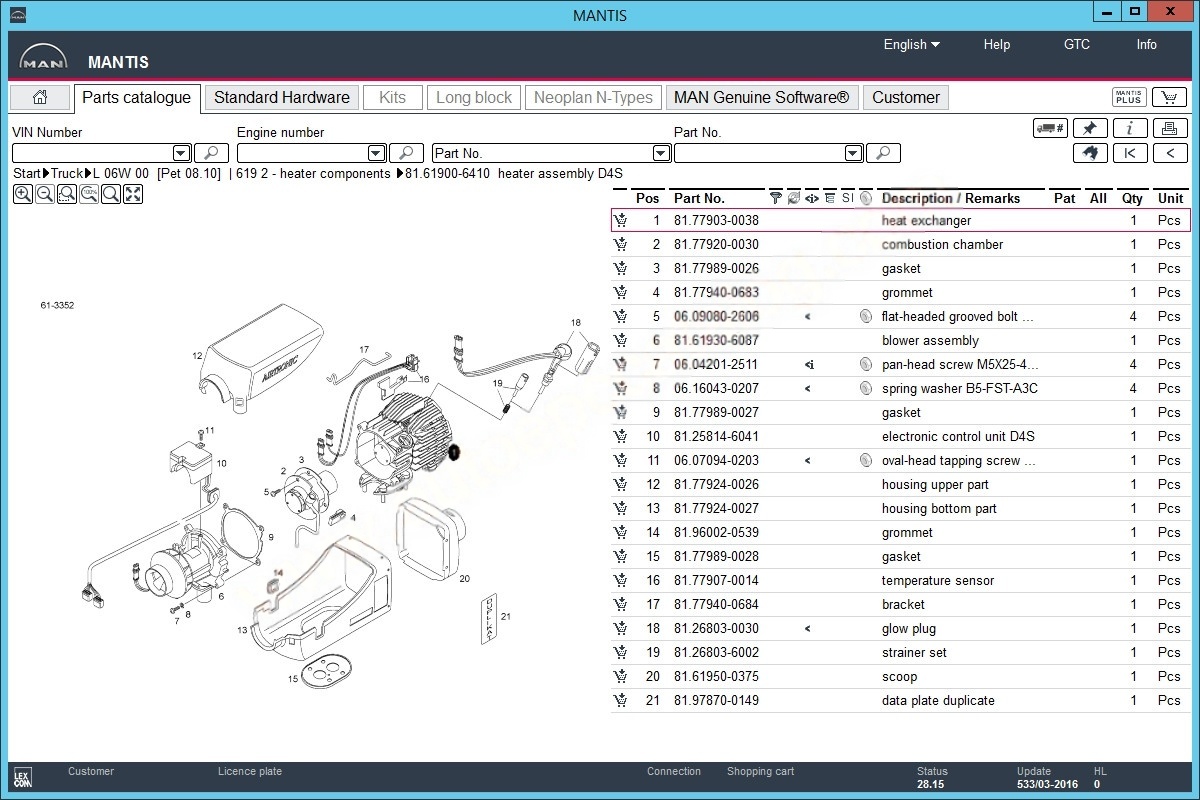Go back with the '<' button
Image resolution: width=1200 pixels, height=800 pixels.
click(x=1169, y=153)
